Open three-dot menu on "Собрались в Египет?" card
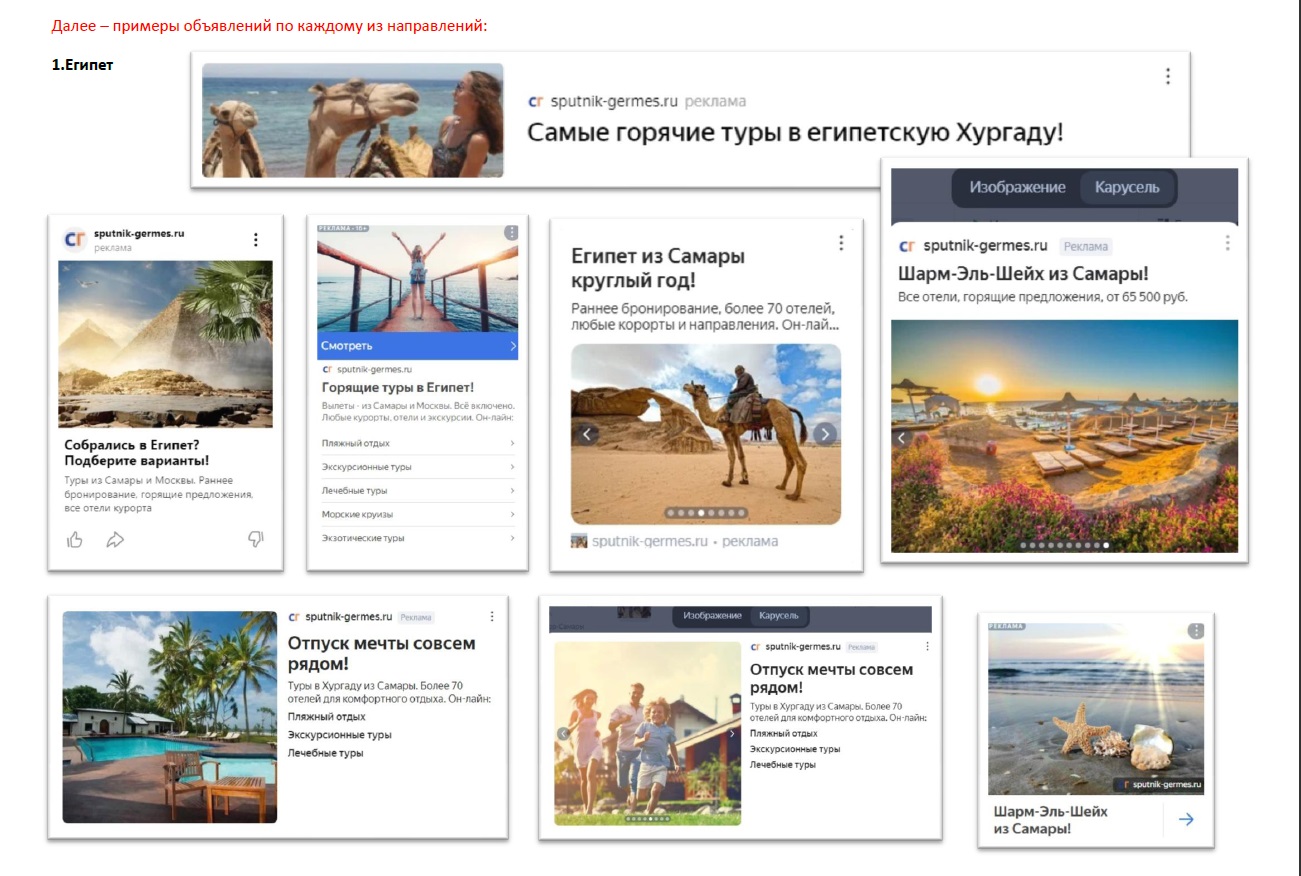The height and width of the screenshot is (876, 1301). coord(256,240)
